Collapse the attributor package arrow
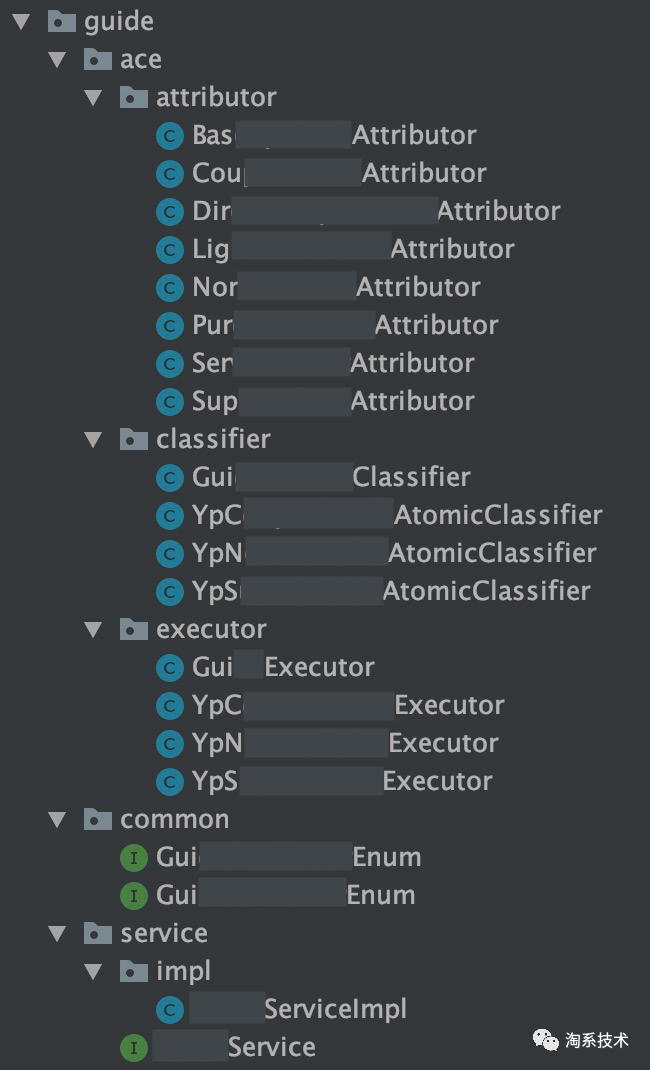650x1070 pixels. point(94,97)
